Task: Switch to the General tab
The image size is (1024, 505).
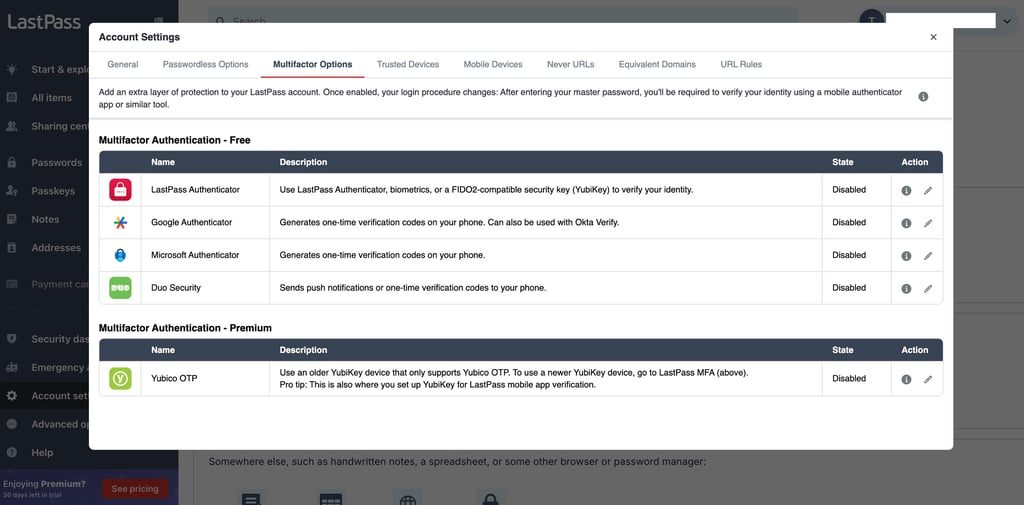Action: [123, 65]
